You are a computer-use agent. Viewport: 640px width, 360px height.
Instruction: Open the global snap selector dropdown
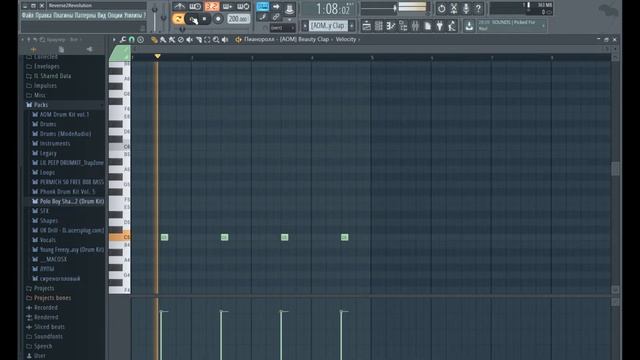[282, 28]
